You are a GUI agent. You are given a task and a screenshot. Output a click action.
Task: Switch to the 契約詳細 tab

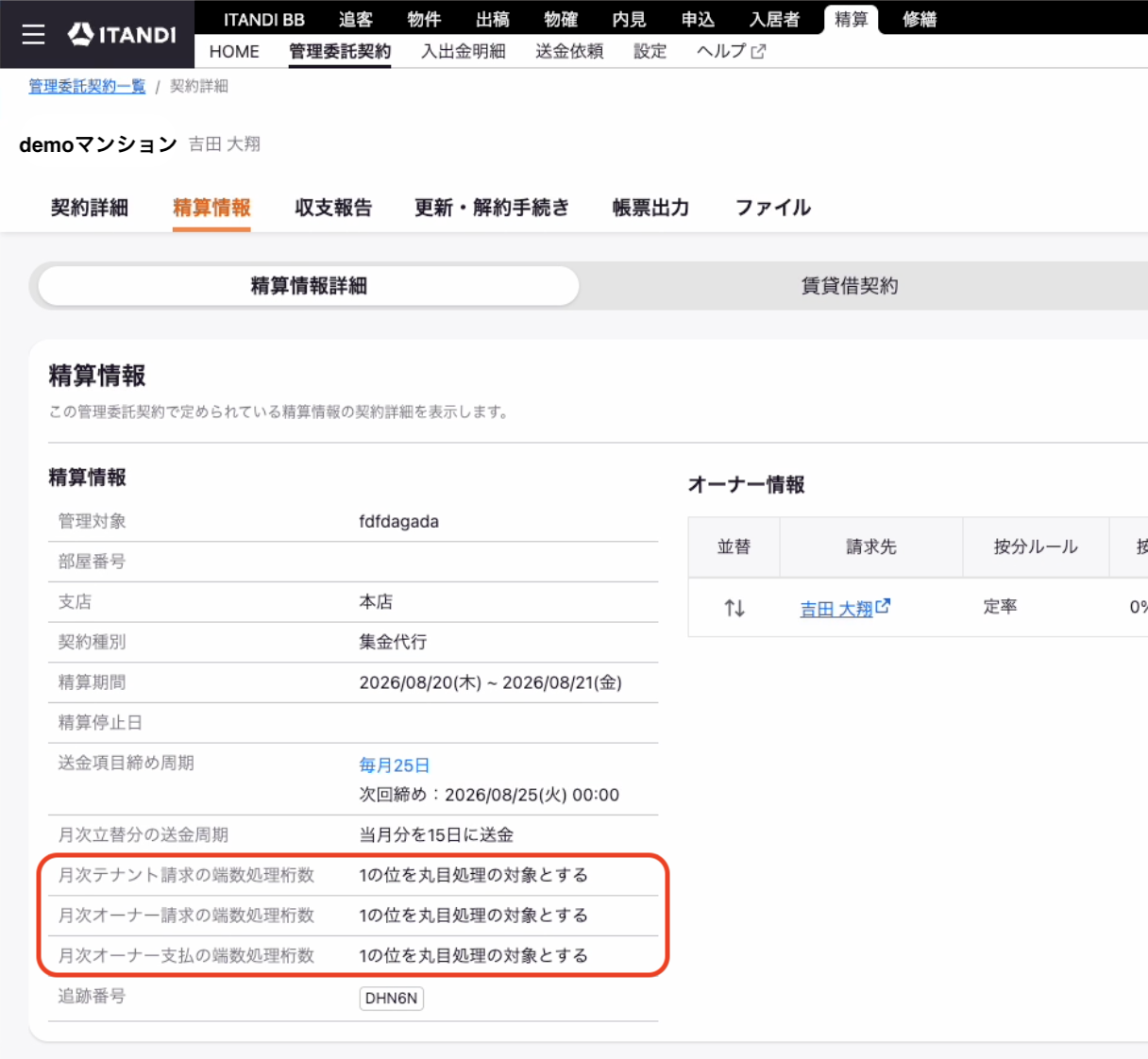pos(90,208)
